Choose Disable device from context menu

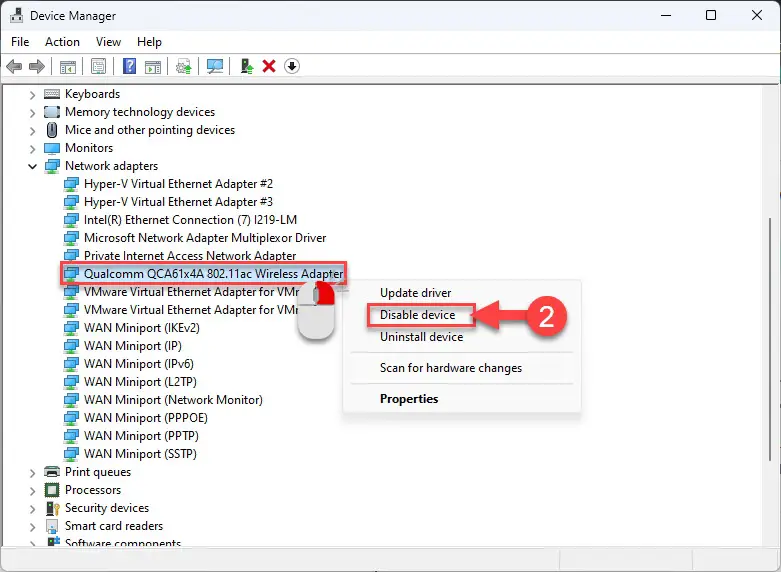417,315
